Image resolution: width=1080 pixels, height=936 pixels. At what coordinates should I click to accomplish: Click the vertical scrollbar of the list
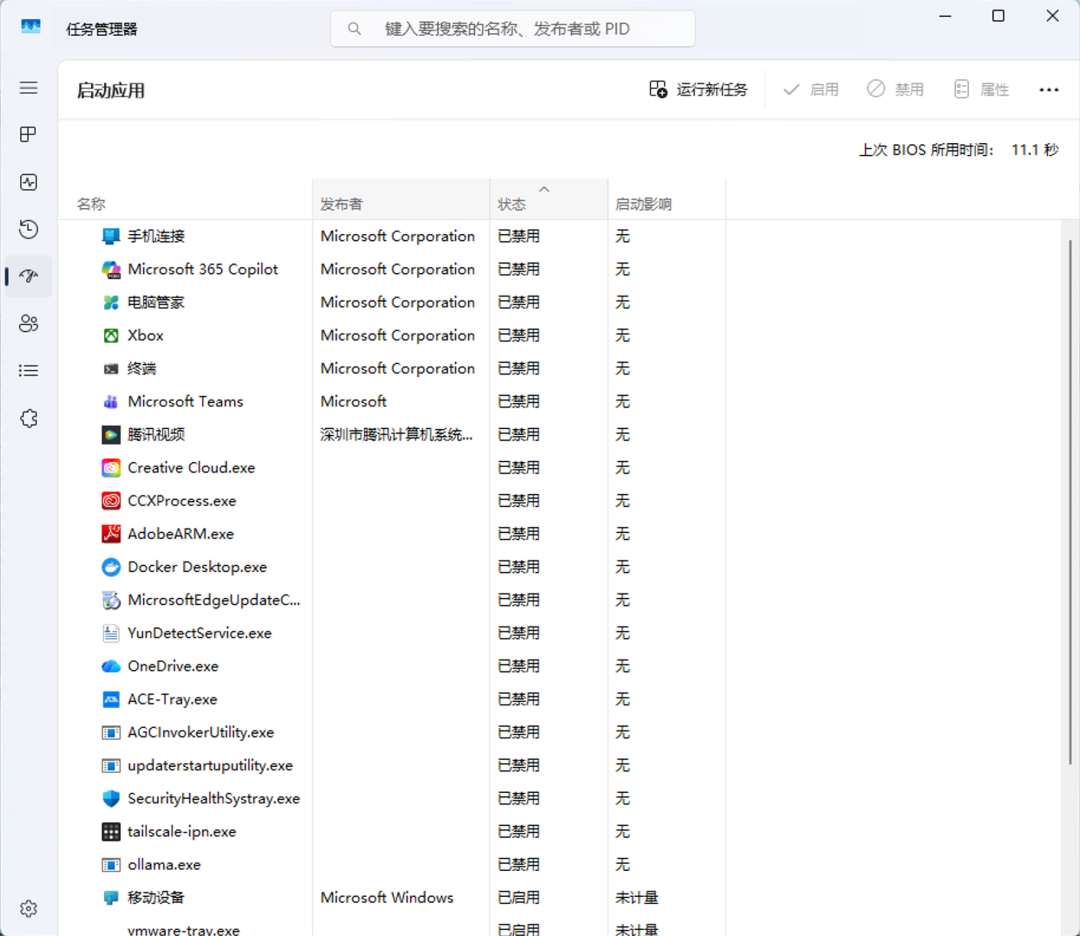(x=1070, y=501)
